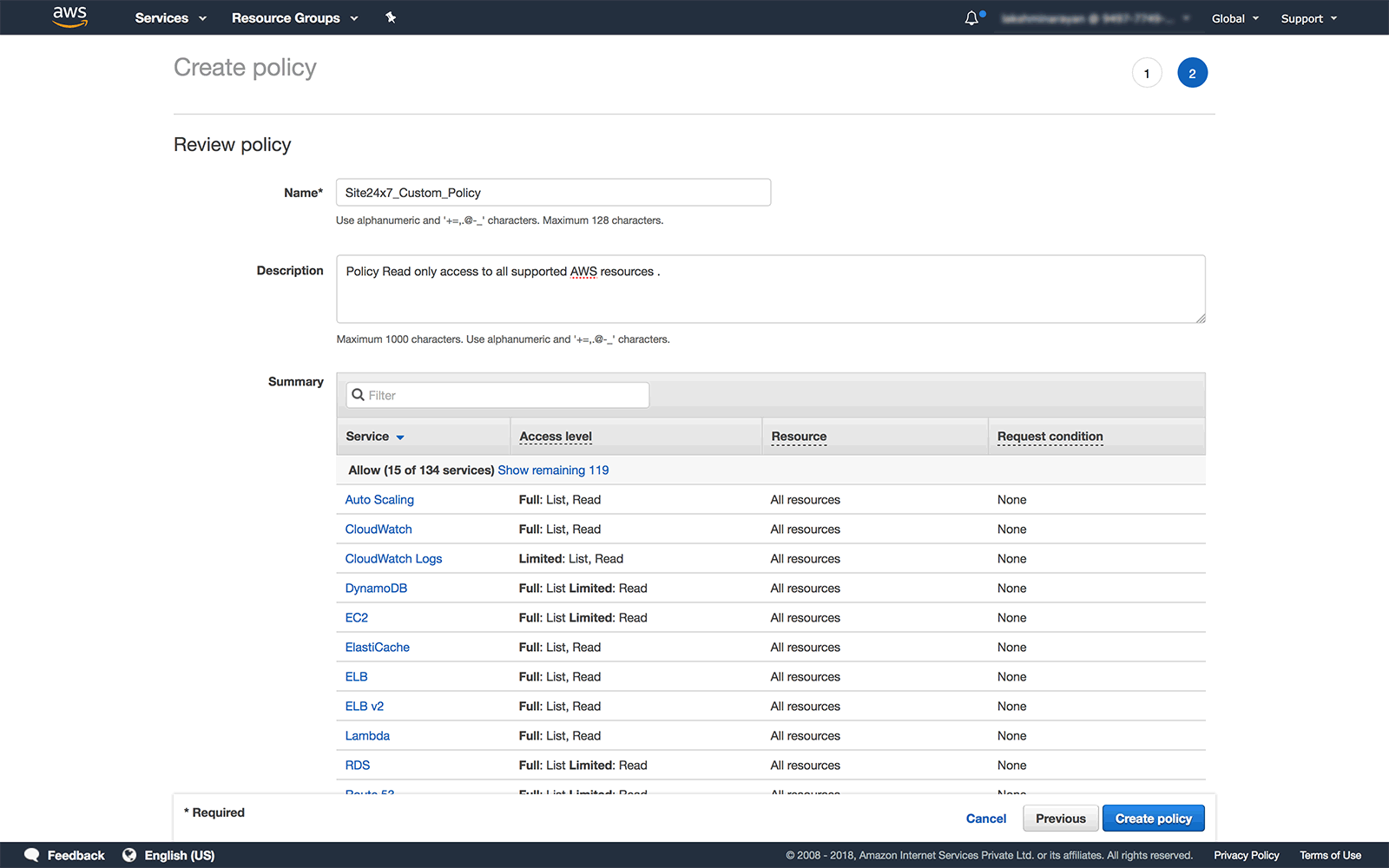1389x868 pixels.
Task: Open the Global region dropdown
Action: pyautogui.click(x=1234, y=18)
